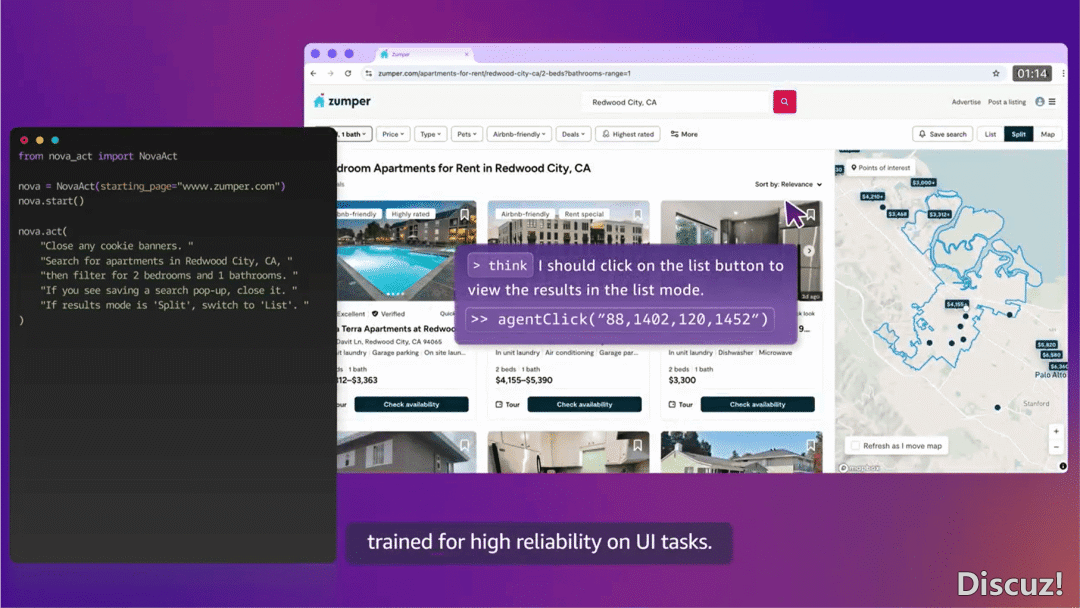Click next photo arrow on third listing
This screenshot has height=608, width=1080.
(x=810, y=251)
